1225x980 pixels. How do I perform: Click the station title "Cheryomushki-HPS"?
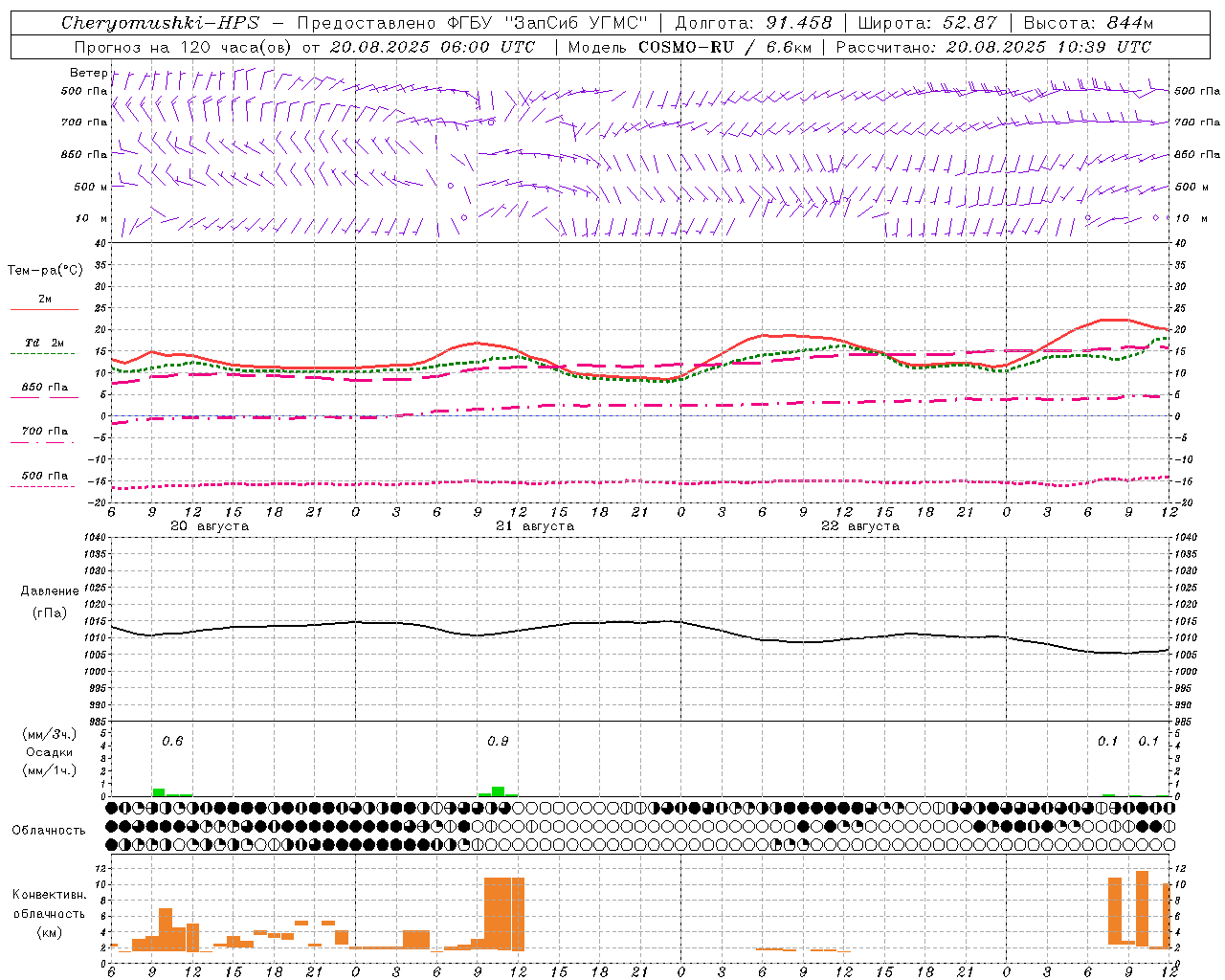(x=160, y=23)
